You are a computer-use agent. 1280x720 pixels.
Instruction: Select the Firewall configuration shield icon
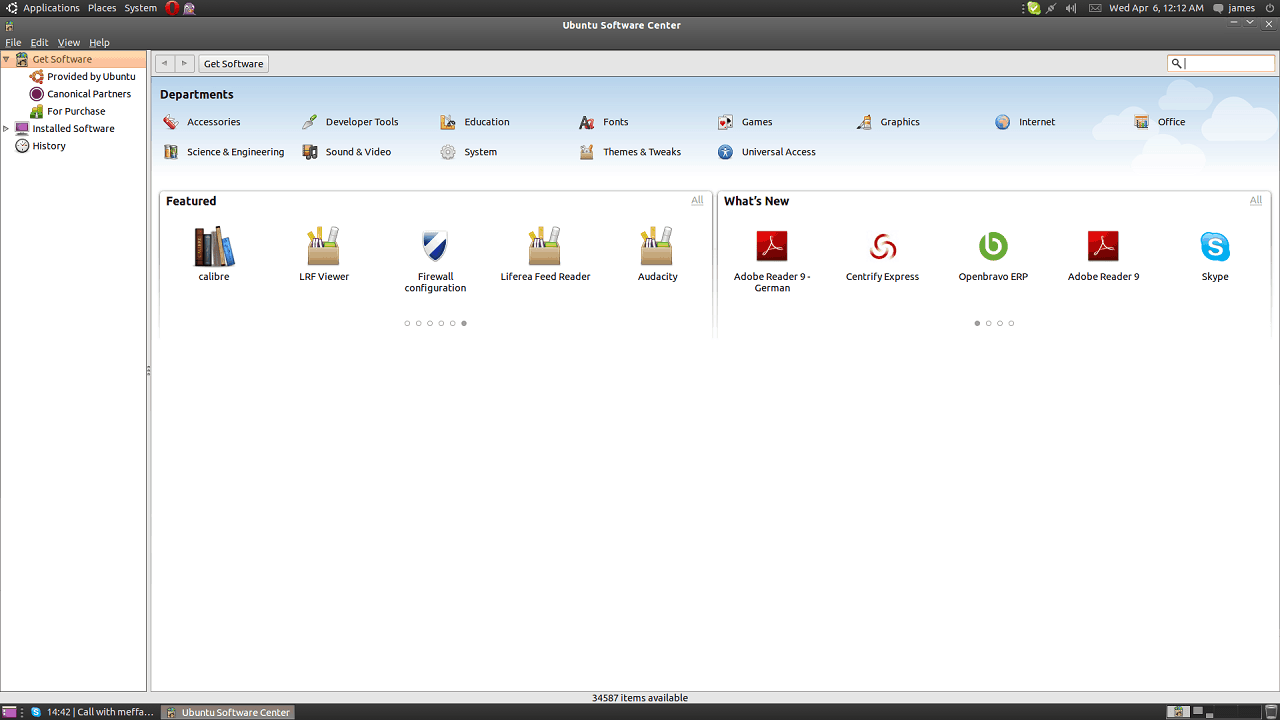(435, 246)
